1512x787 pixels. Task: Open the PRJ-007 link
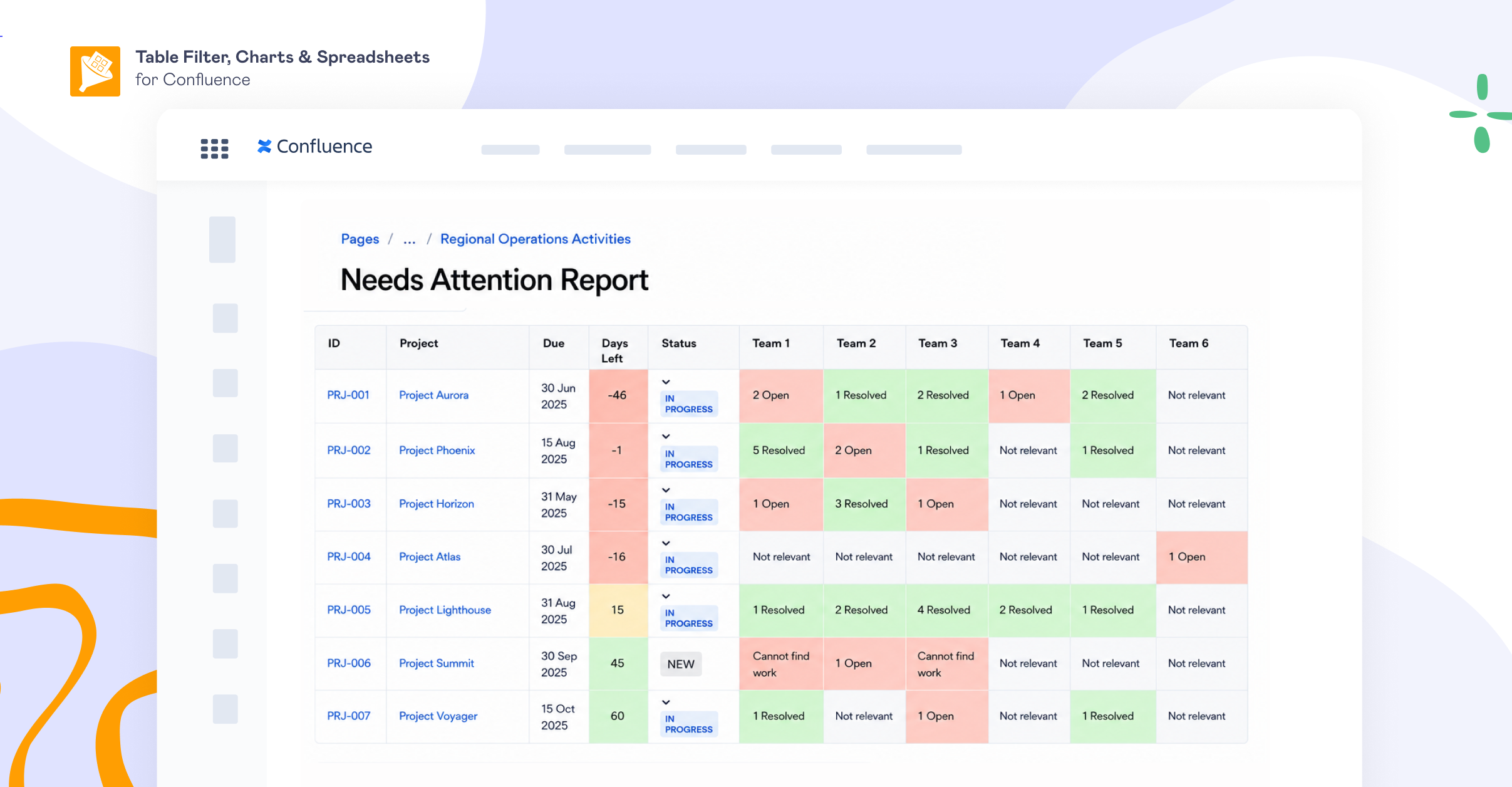[x=349, y=716]
